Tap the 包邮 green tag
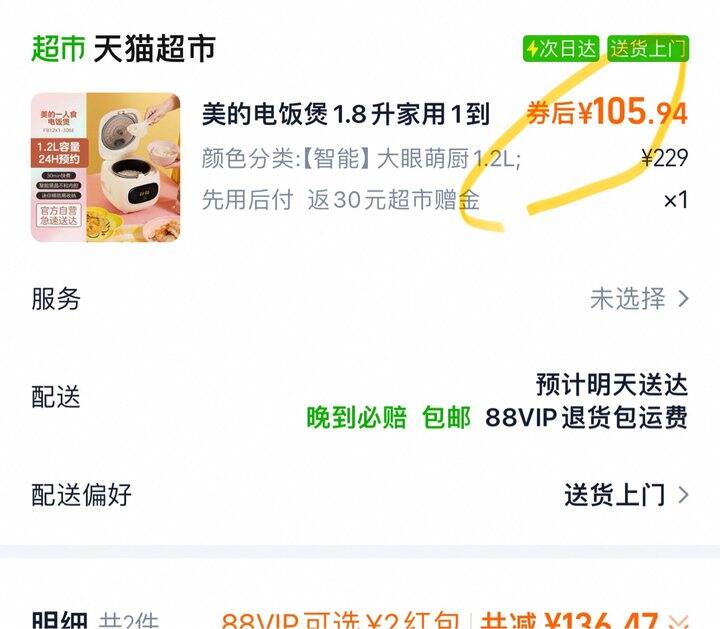The height and width of the screenshot is (629, 720). pos(446,417)
